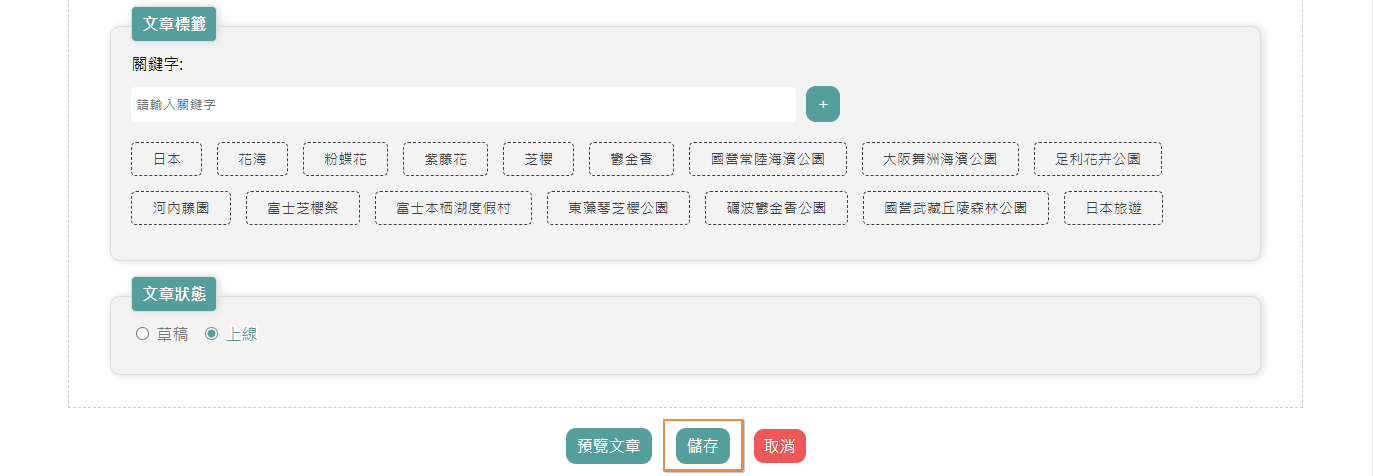This screenshot has height=476, width=1373.
Task: Choose the 富士芝櫻祭 tag
Action: 303,208
